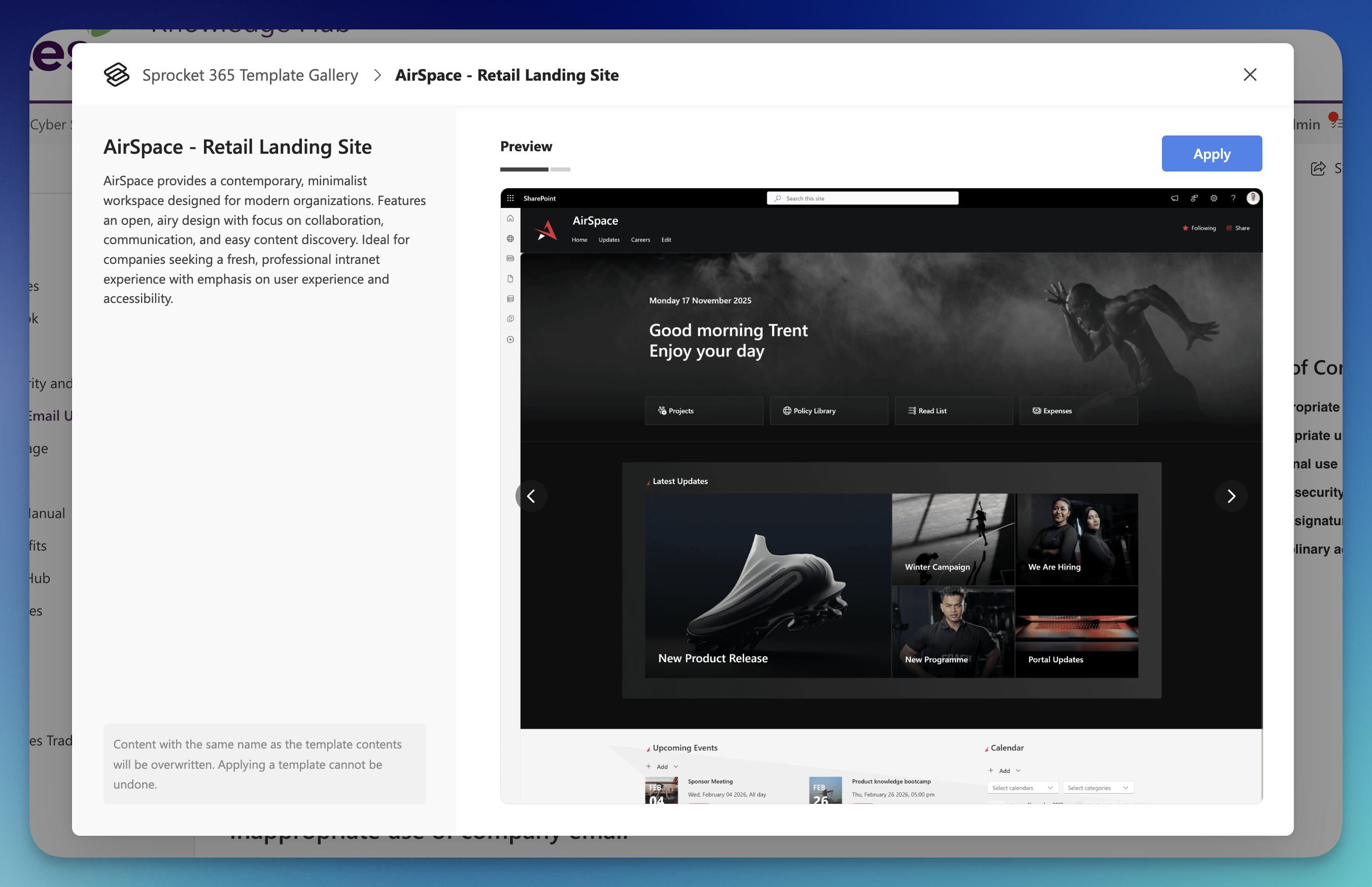Click the globe icon in the sidebar
Viewport: 1372px width, 887px height.
coord(510,238)
